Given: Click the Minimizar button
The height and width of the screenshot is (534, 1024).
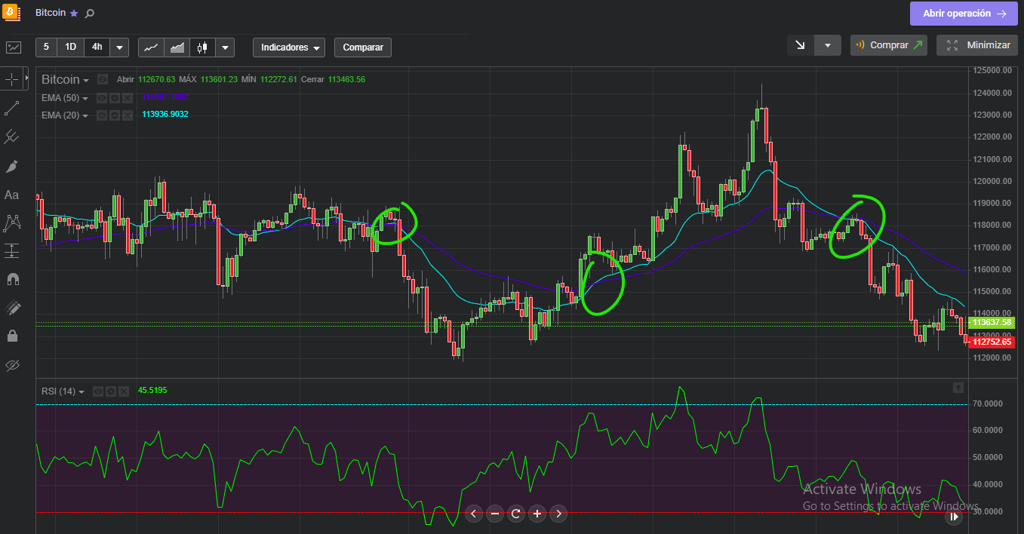Looking at the screenshot, I should (976, 45).
